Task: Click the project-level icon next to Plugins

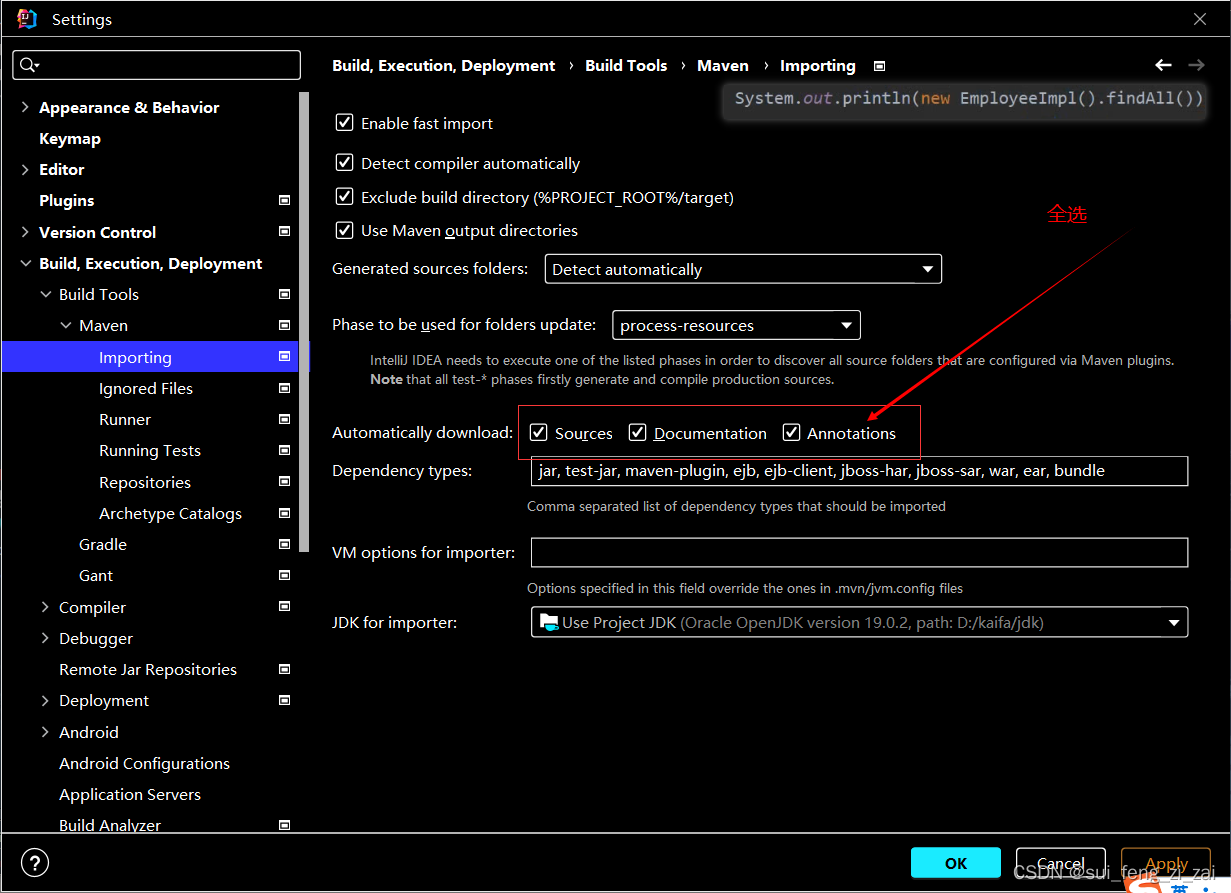Action: click(x=284, y=200)
